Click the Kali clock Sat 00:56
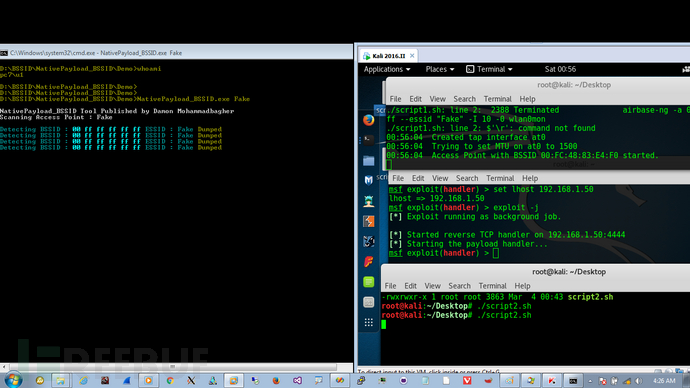The image size is (690, 388). [x=560, y=69]
